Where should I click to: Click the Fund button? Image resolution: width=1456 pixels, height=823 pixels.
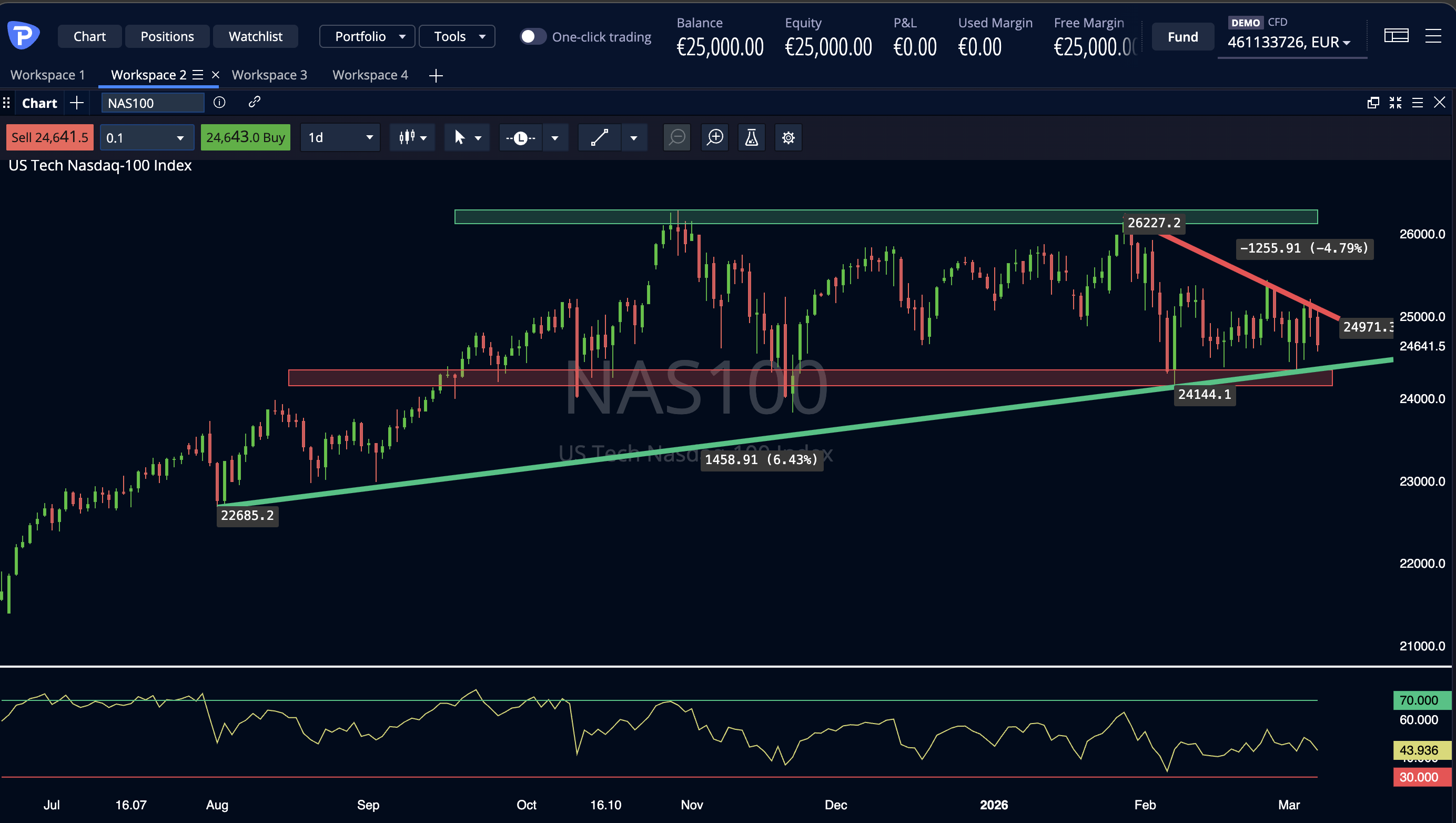pyautogui.click(x=1182, y=36)
